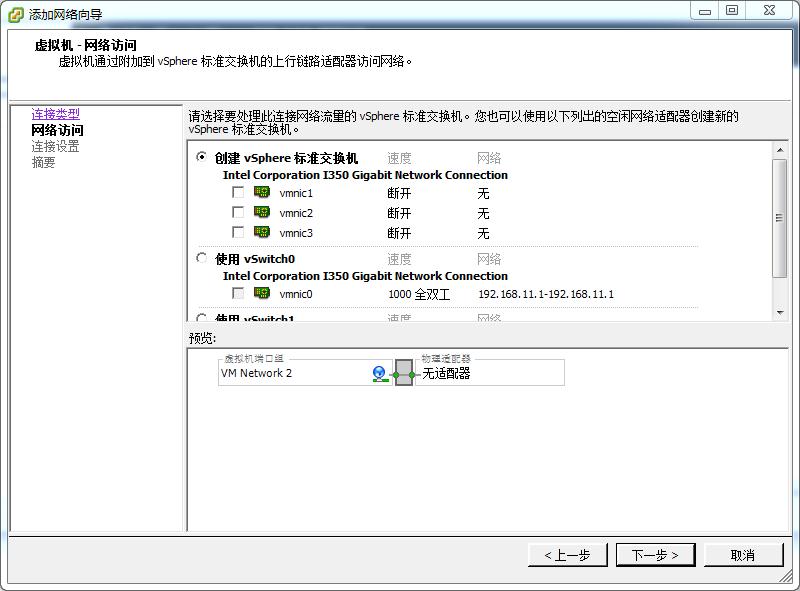Click the vmnic1 adapter name
The height and width of the screenshot is (591, 800).
(296, 193)
